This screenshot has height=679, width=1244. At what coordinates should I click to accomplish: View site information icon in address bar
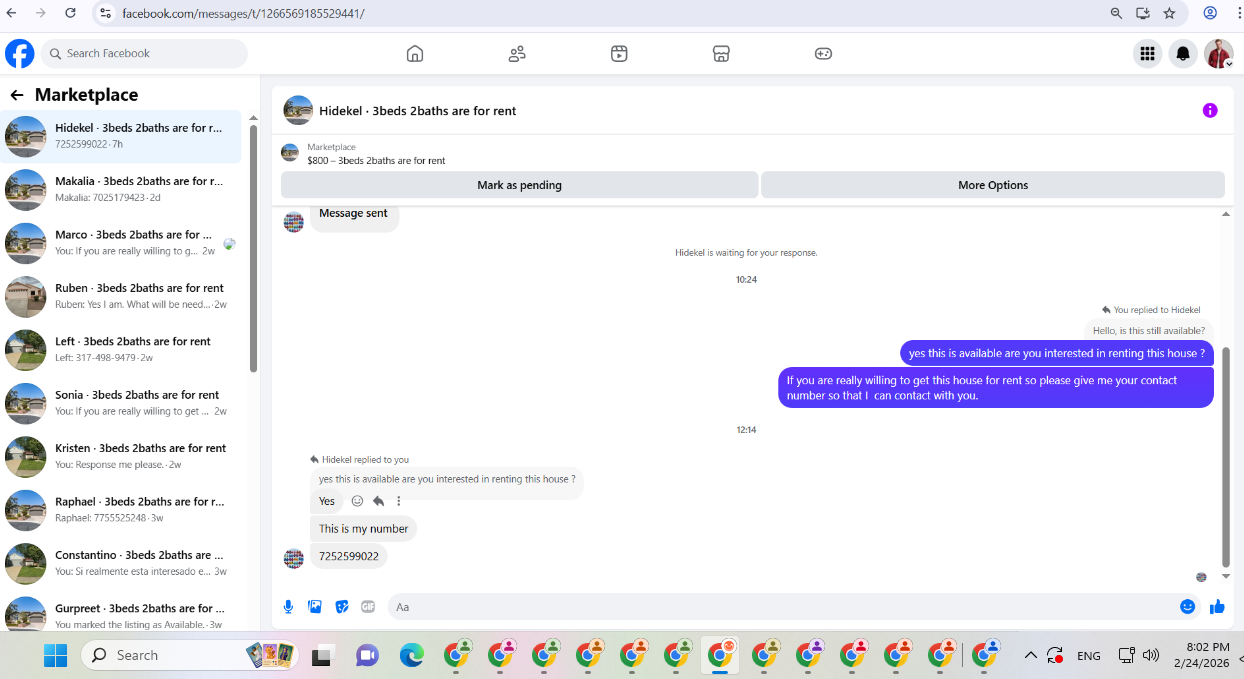[x=106, y=13]
